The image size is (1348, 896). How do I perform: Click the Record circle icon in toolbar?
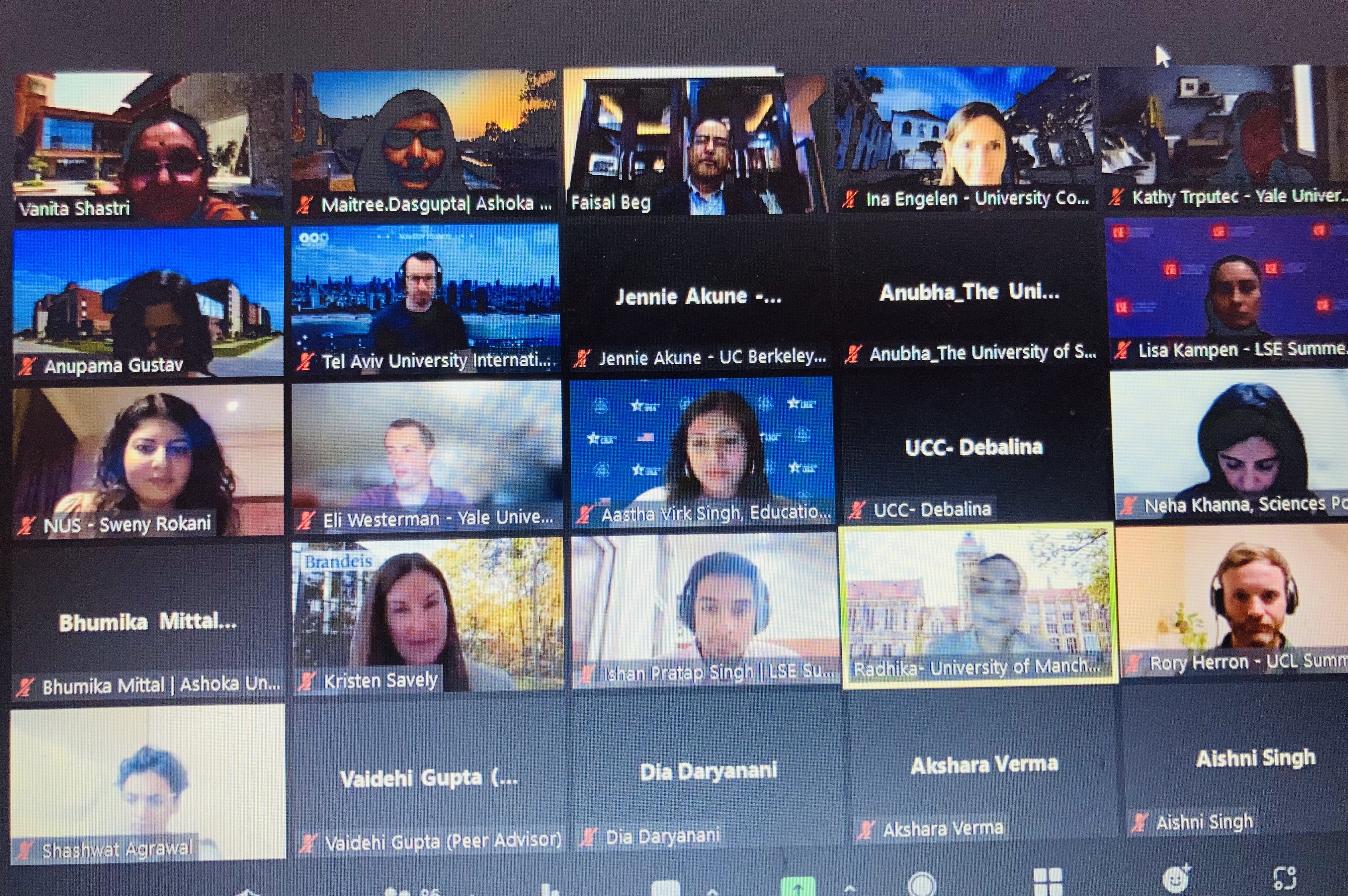pos(921,884)
